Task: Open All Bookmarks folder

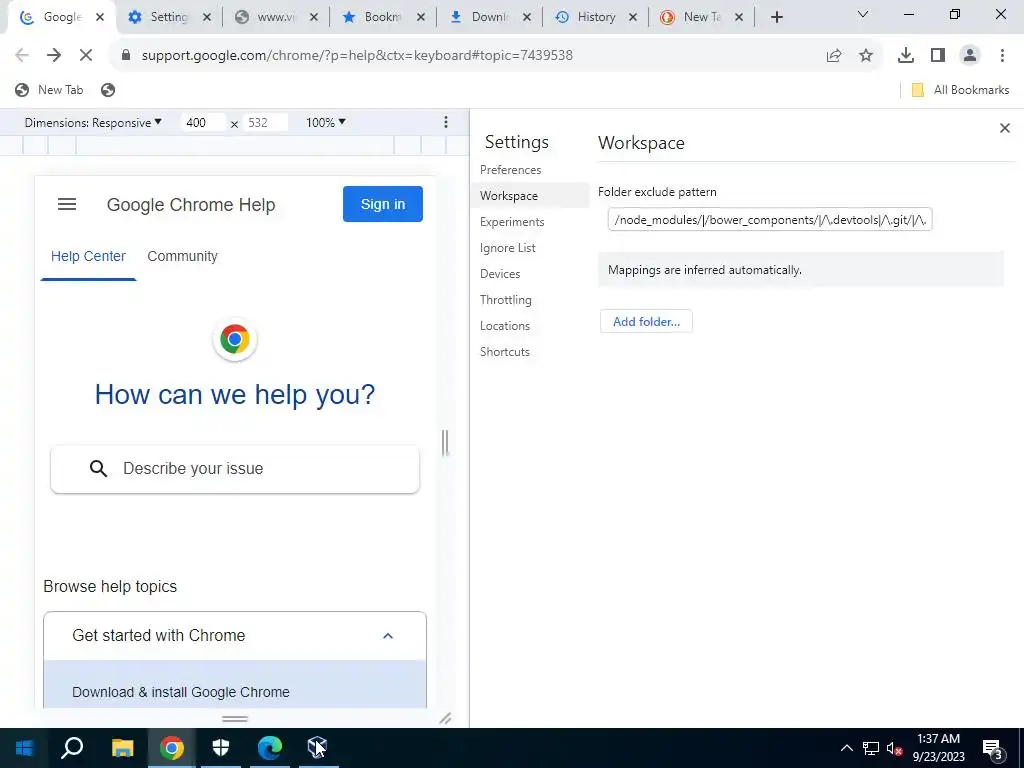Action: tap(960, 90)
